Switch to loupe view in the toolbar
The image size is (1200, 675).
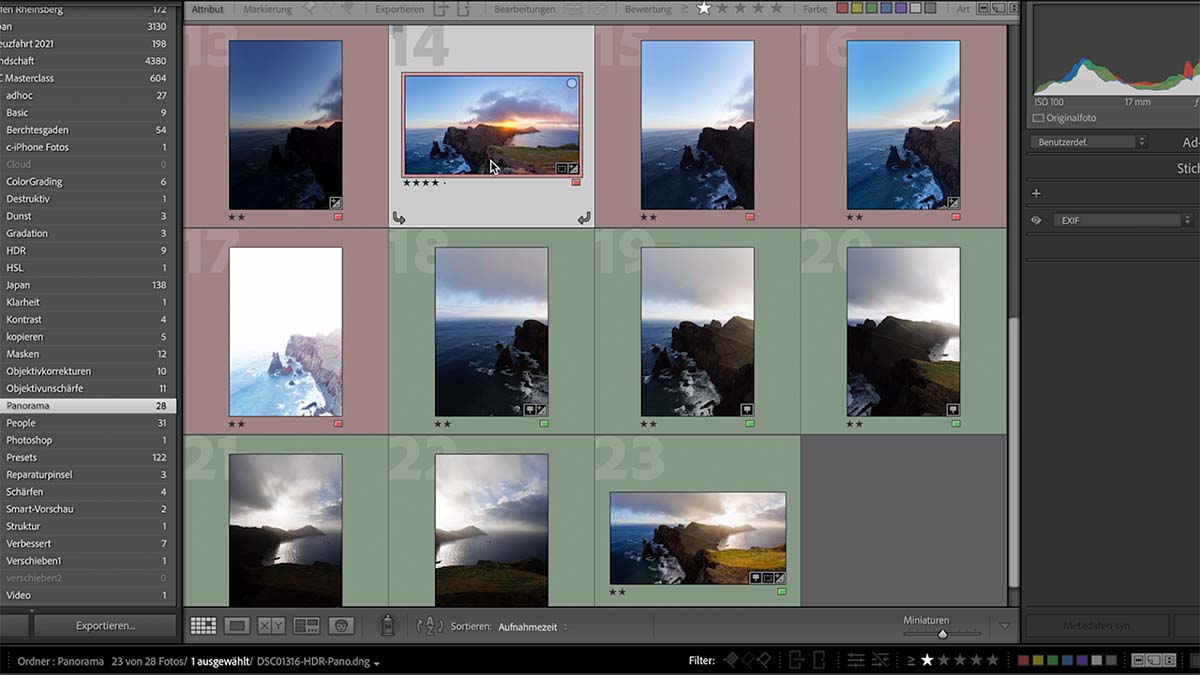(x=237, y=626)
